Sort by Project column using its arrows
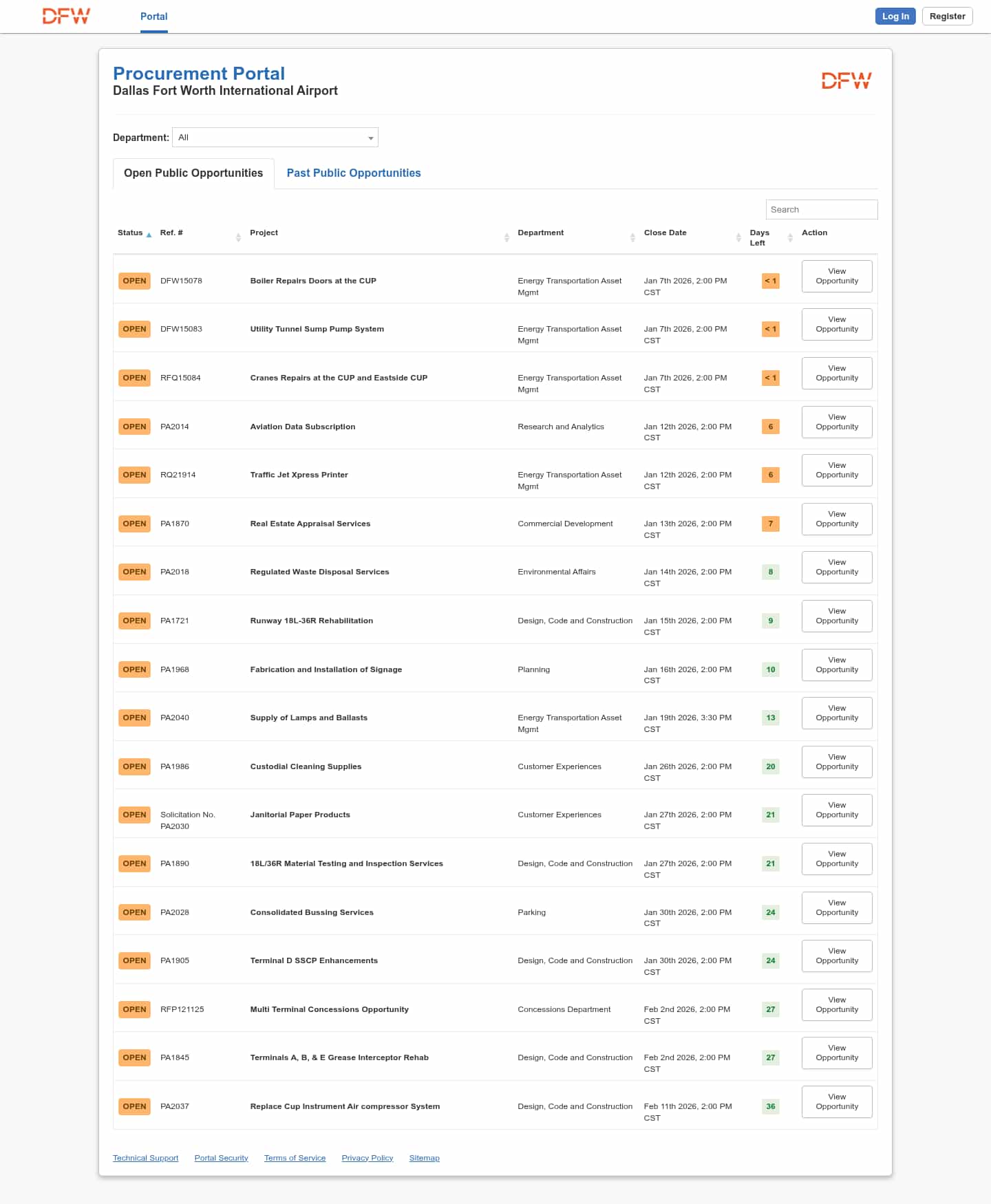This screenshot has height=1204, width=991. [x=507, y=237]
